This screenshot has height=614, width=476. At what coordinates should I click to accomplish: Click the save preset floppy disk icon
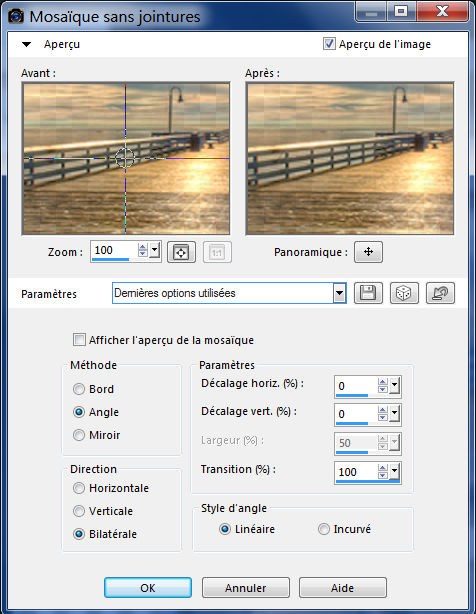368,293
